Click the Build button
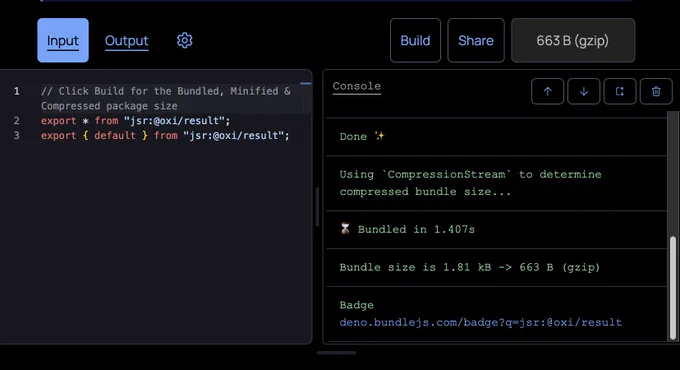 tap(415, 40)
